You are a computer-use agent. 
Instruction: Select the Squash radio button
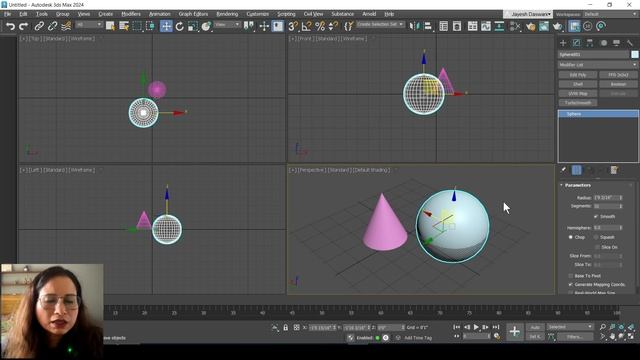596,237
